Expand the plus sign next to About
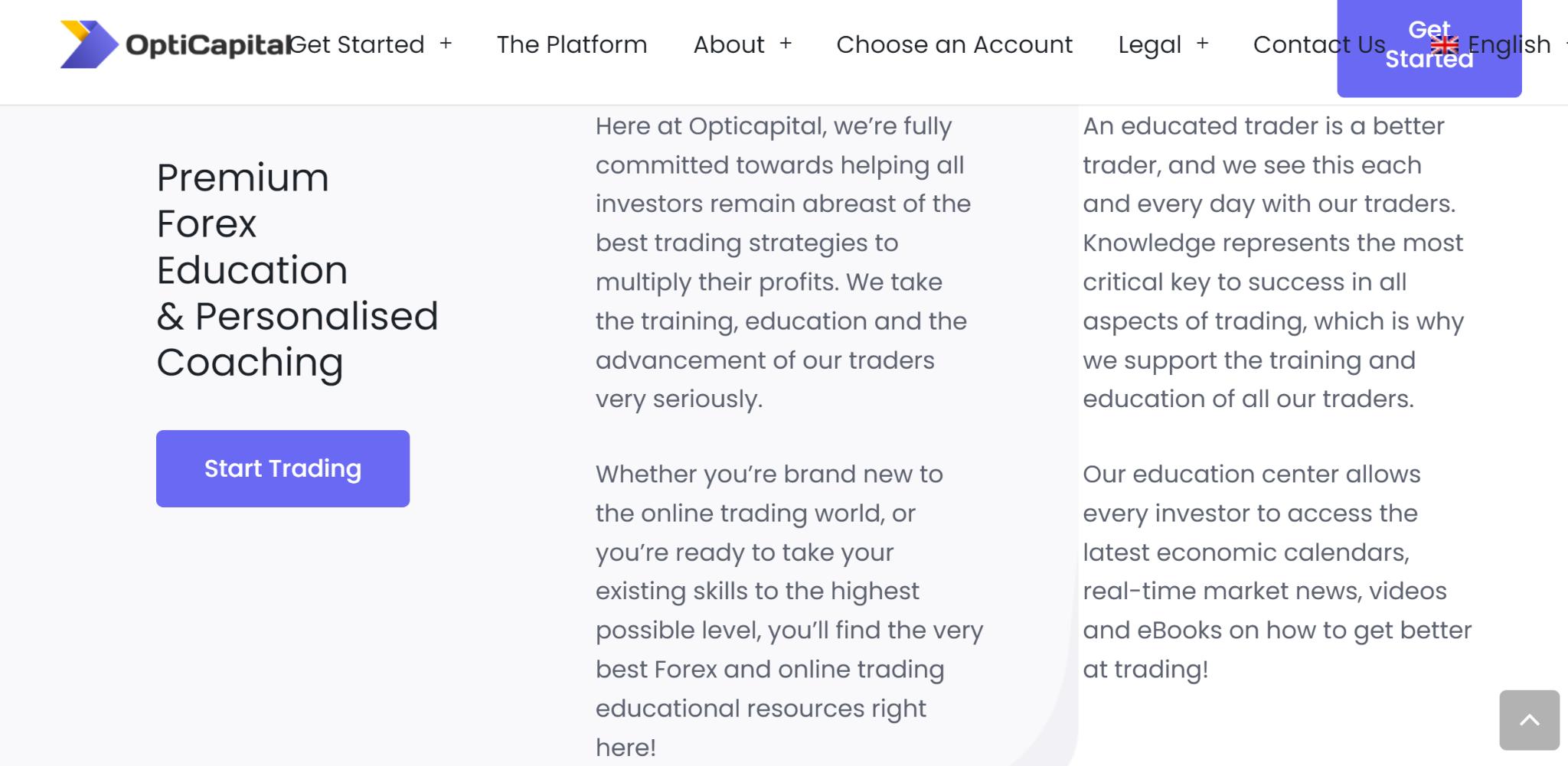This screenshot has width=1568, height=766. 786,44
